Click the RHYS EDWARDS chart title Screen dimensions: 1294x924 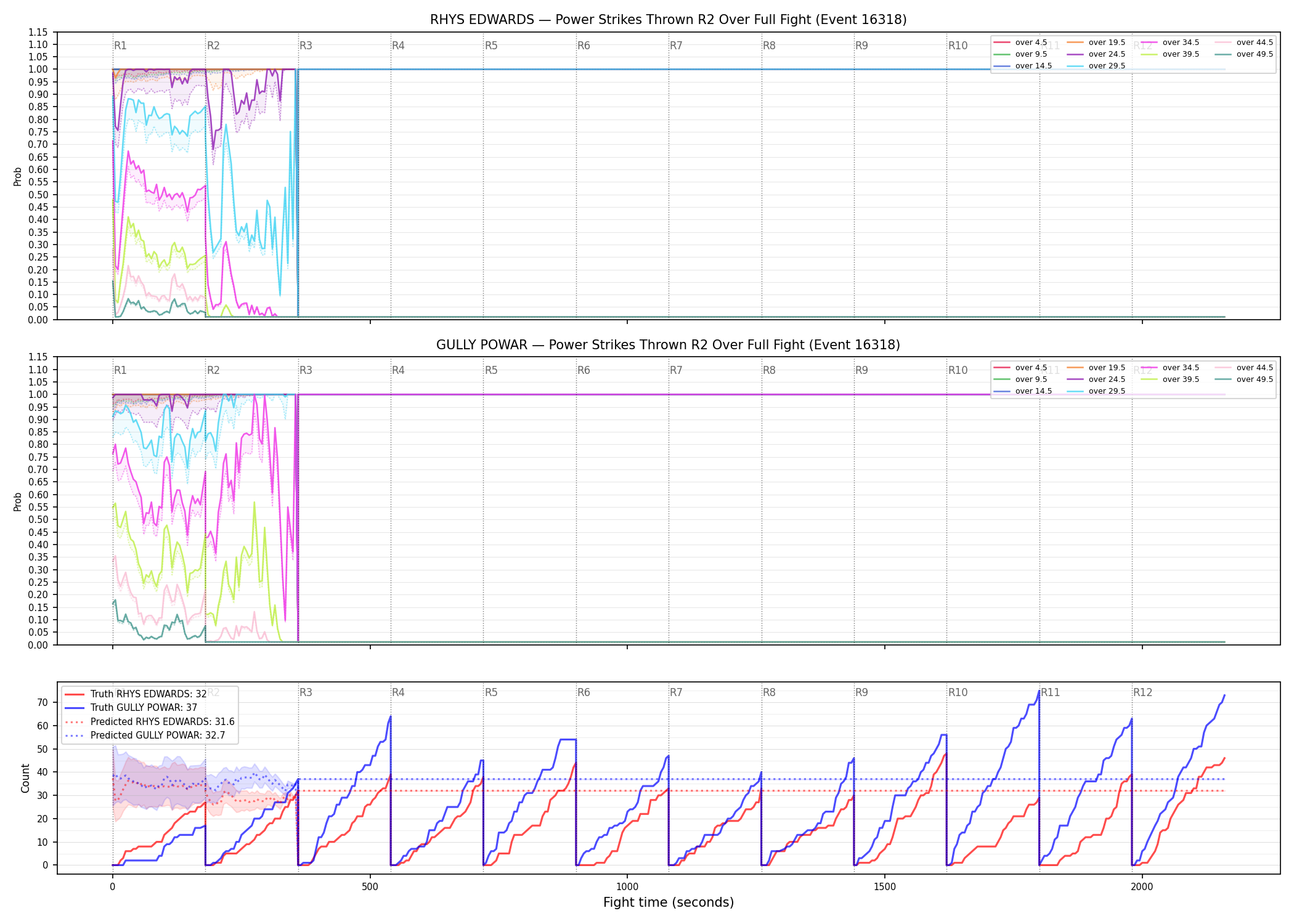click(x=668, y=20)
